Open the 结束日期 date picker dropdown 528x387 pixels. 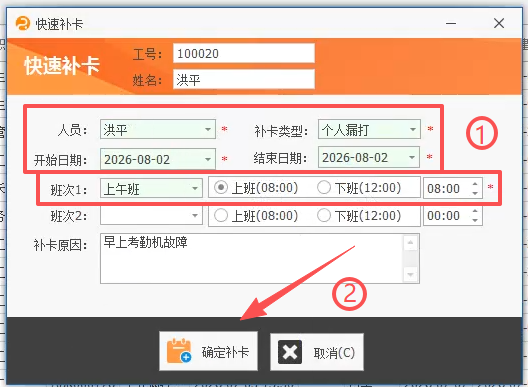[x=412, y=157]
